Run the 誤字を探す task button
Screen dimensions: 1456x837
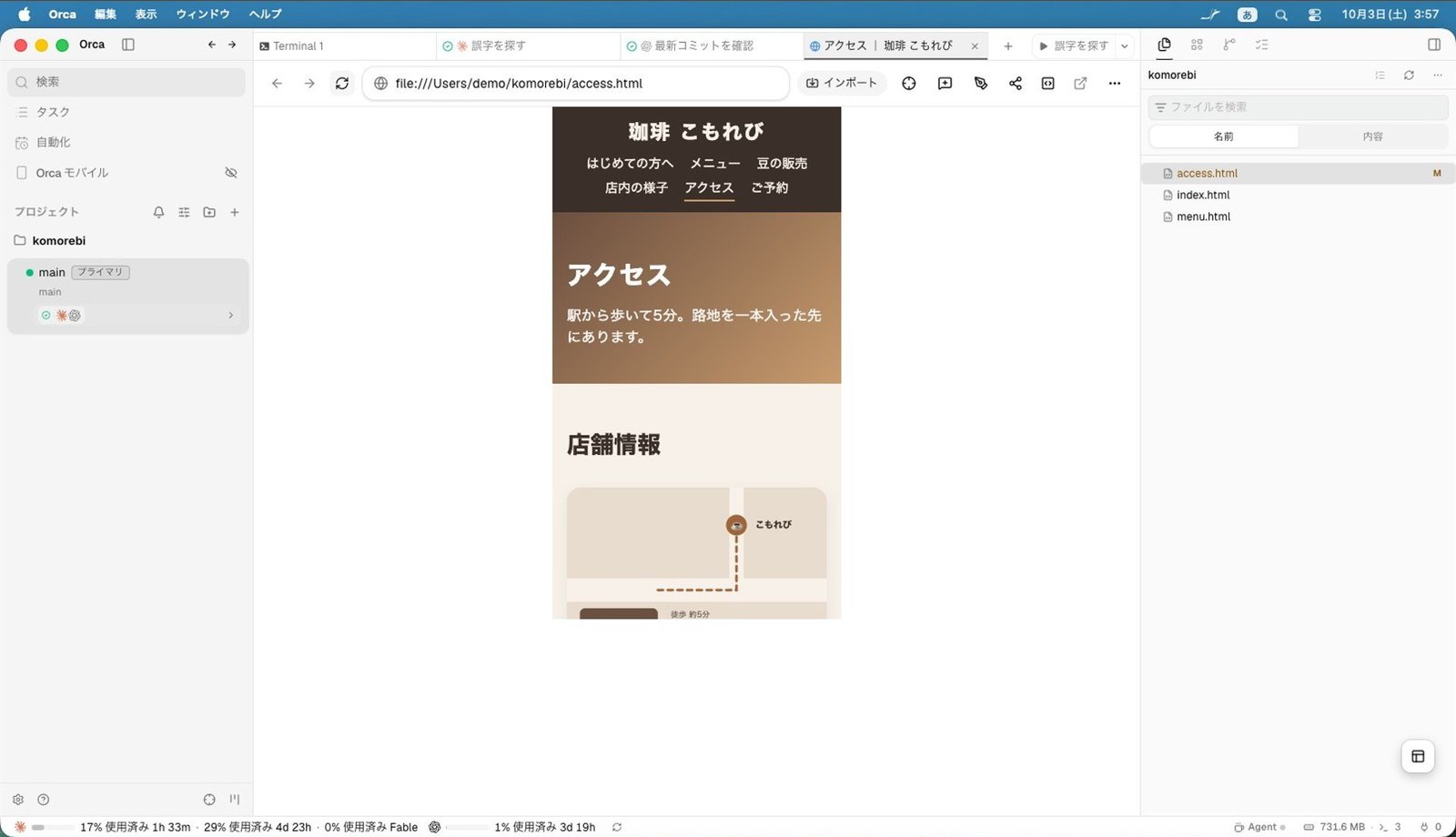1074,45
